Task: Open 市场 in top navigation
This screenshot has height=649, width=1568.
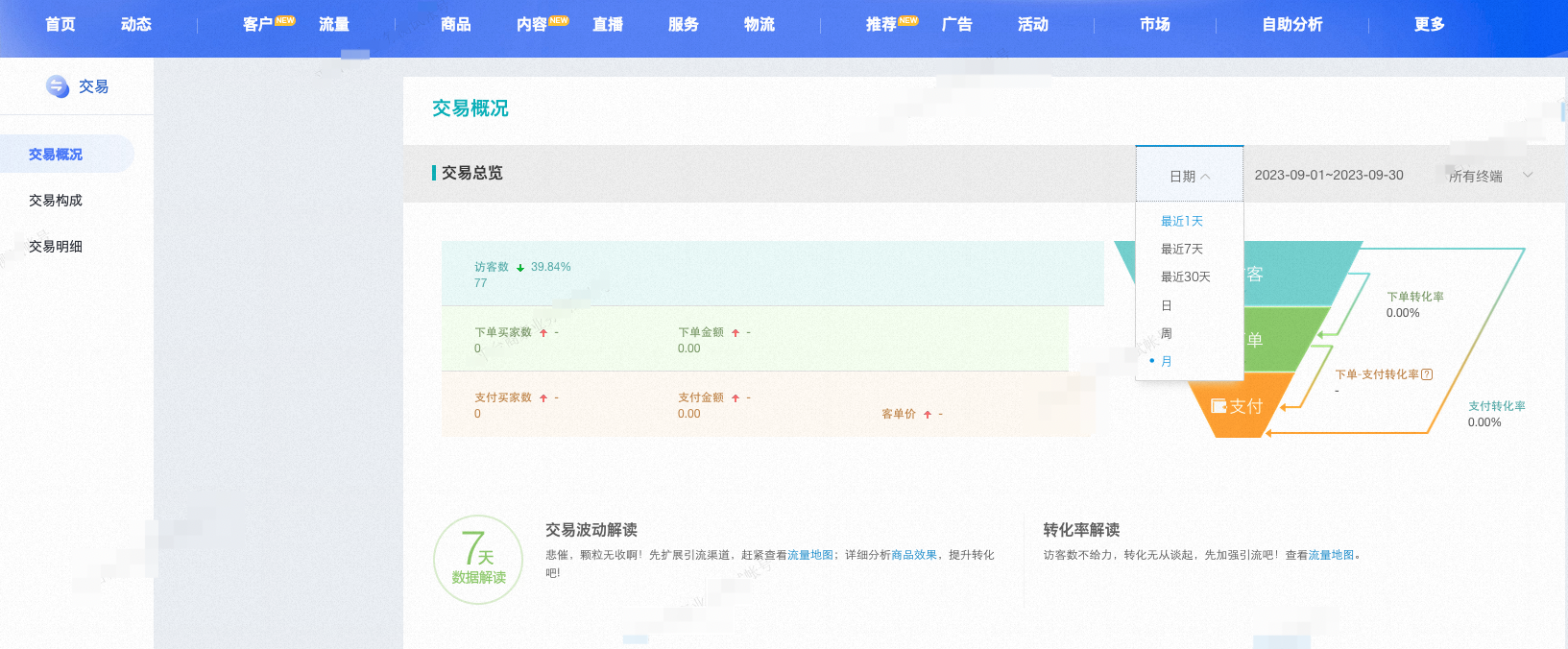Action: pyautogui.click(x=1155, y=24)
